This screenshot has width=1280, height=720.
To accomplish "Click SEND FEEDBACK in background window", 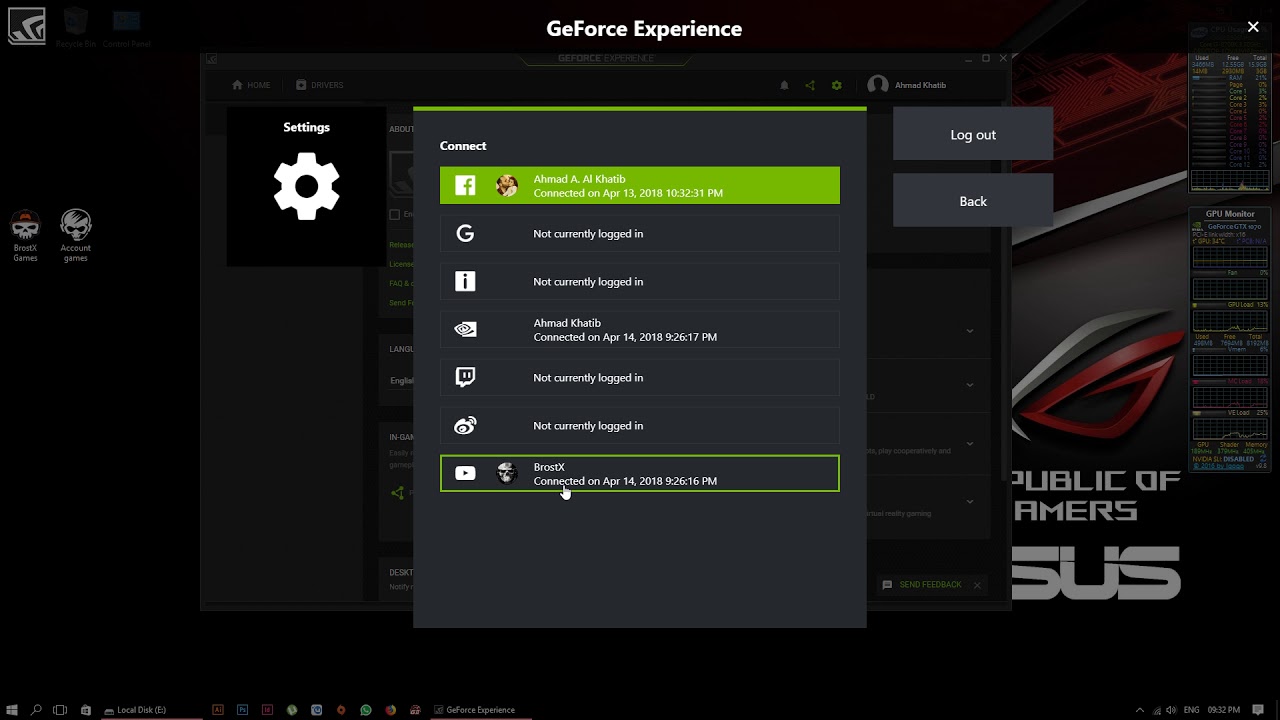I will (922, 585).
